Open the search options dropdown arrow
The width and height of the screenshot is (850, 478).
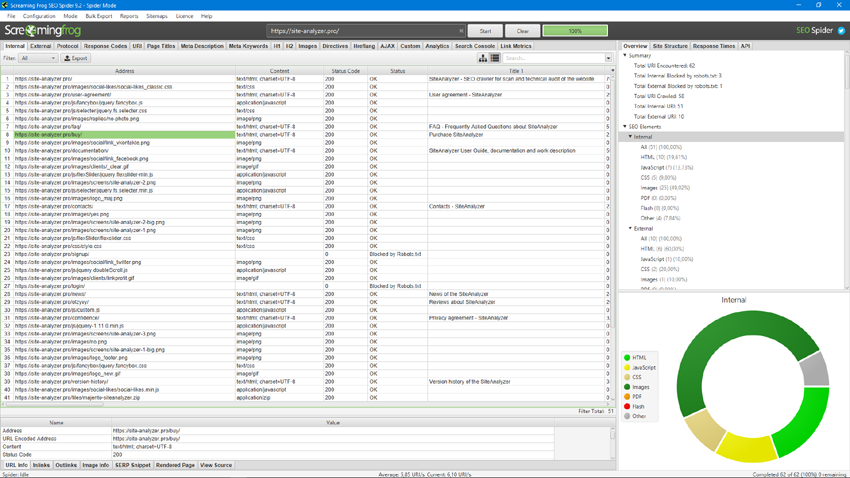608,58
